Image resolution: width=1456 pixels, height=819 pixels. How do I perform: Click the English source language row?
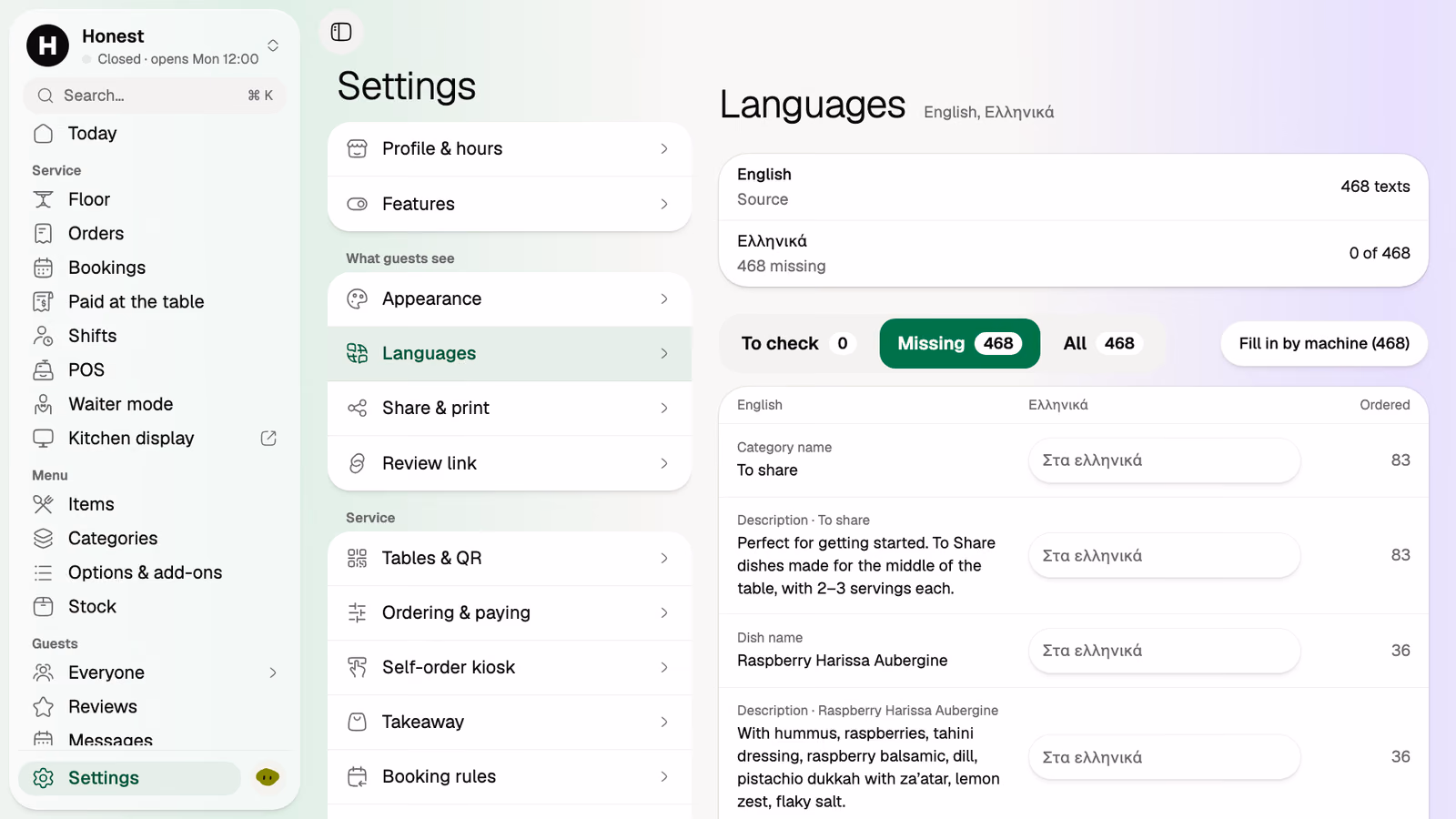tap(1074, 187)
